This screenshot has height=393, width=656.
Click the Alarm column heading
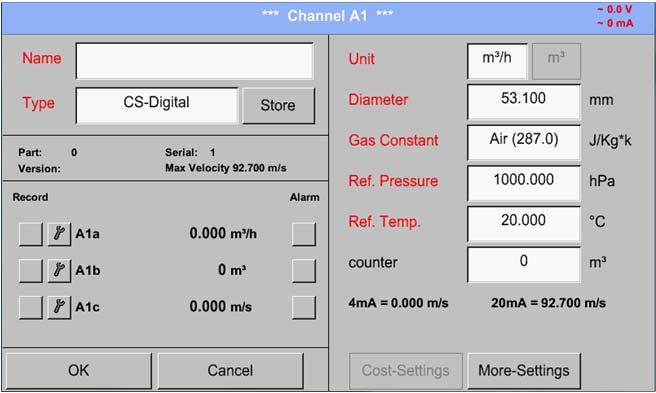tap(305, 197)
